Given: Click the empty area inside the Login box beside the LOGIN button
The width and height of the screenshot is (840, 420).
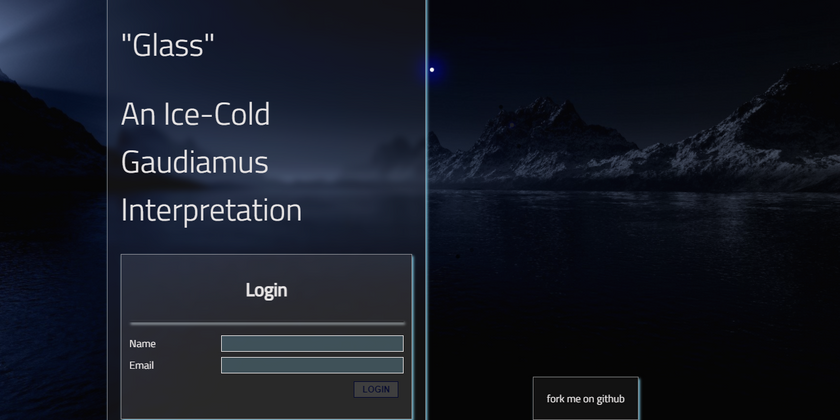Looking at the screenshot, I should 241,389.
